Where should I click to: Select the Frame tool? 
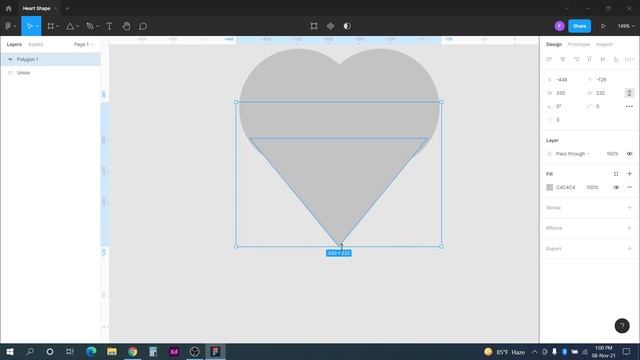pos(51,26)
